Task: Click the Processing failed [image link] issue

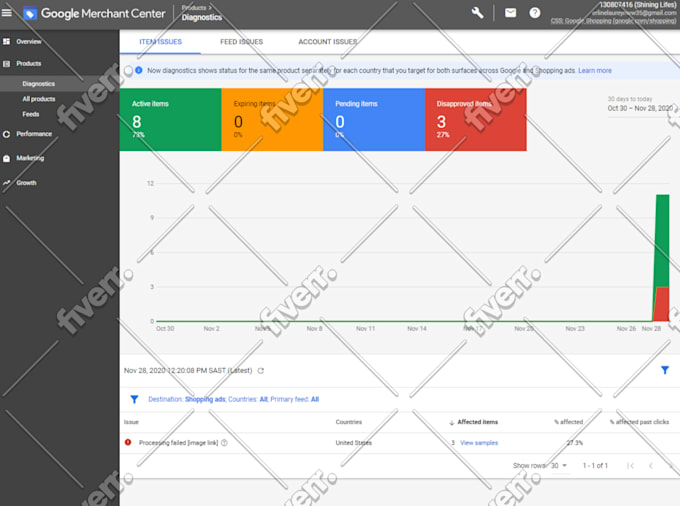Action: click(x=178, y=443)
